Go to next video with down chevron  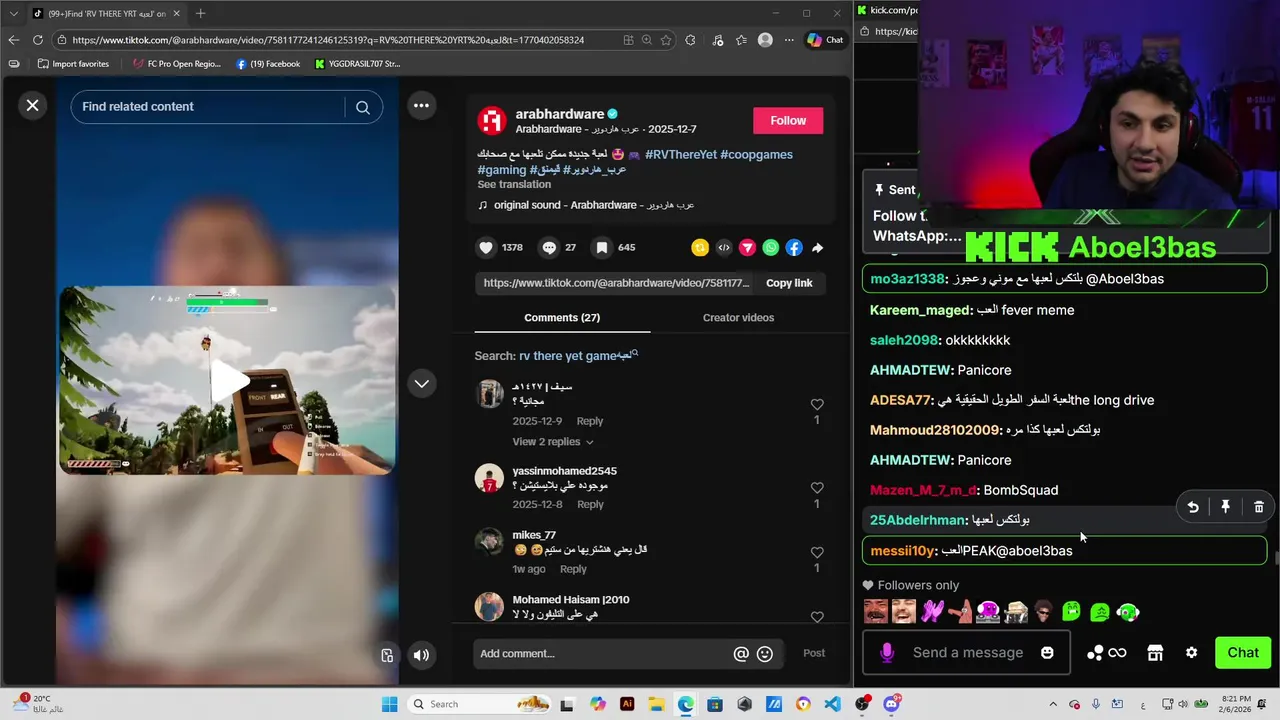[421, 383]
